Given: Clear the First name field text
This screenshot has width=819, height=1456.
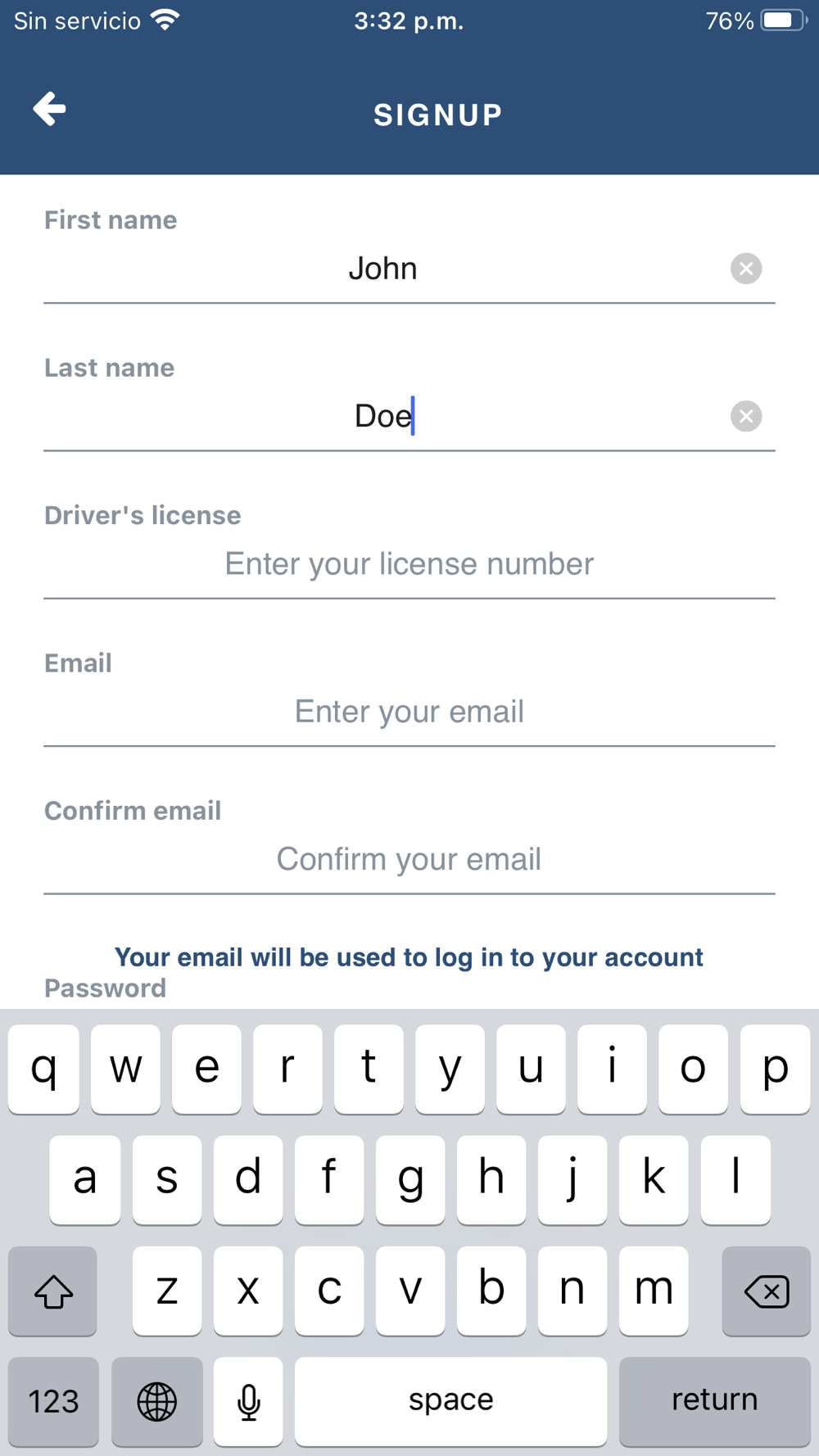Looking at the screenshot, I should [x=746, y=269].
